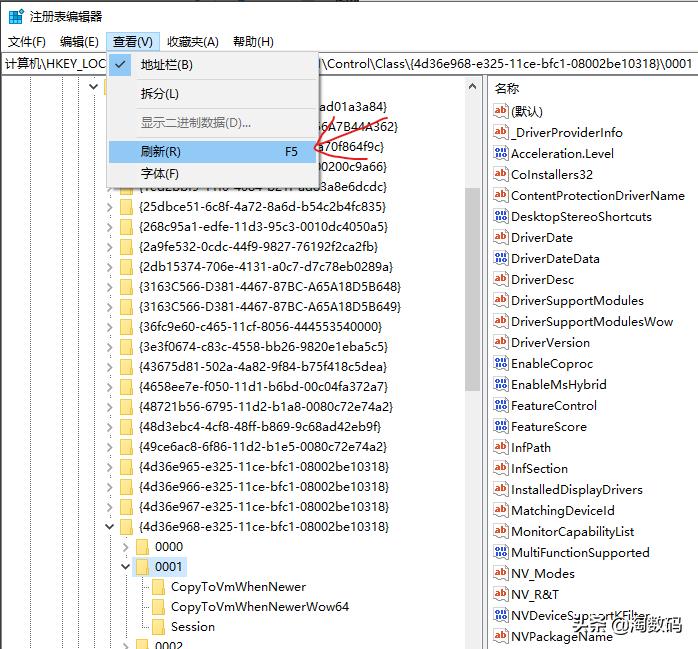The width and height of the screenshot is (698, 649).
Task: Select the {4658ee7e-f050-11d1-b6bd-00c04fa372a7} key
Action: (264, 387)
